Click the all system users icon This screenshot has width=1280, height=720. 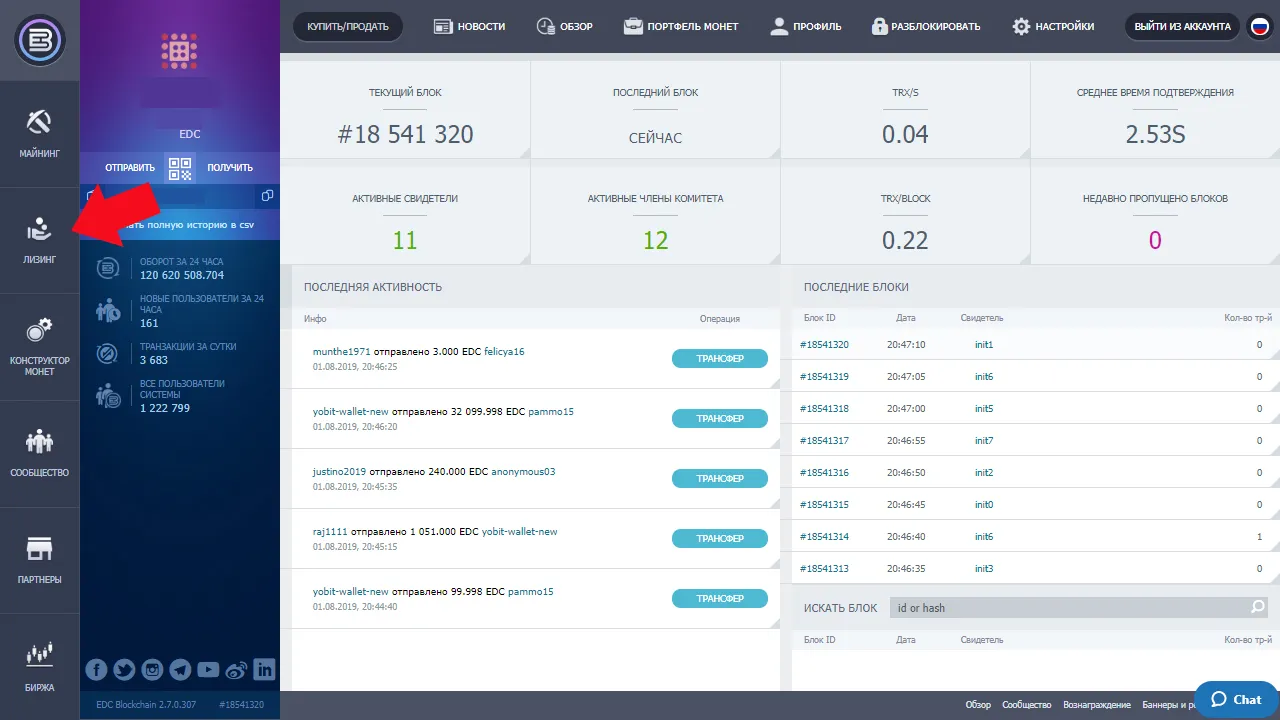coord(107,395)
